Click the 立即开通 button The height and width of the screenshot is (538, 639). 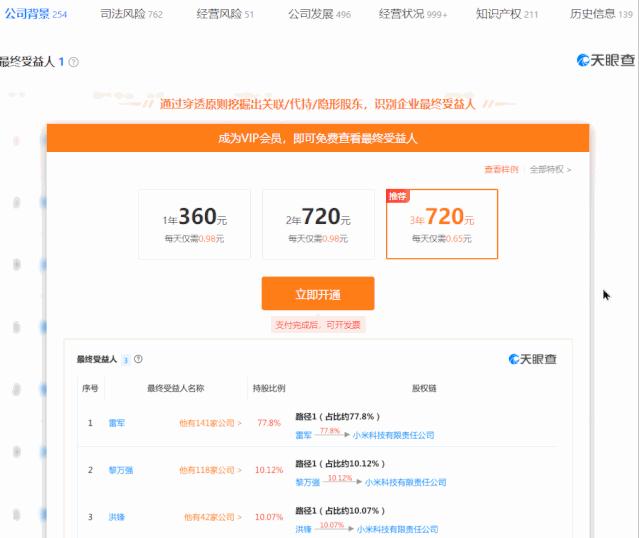coord(318,293)
